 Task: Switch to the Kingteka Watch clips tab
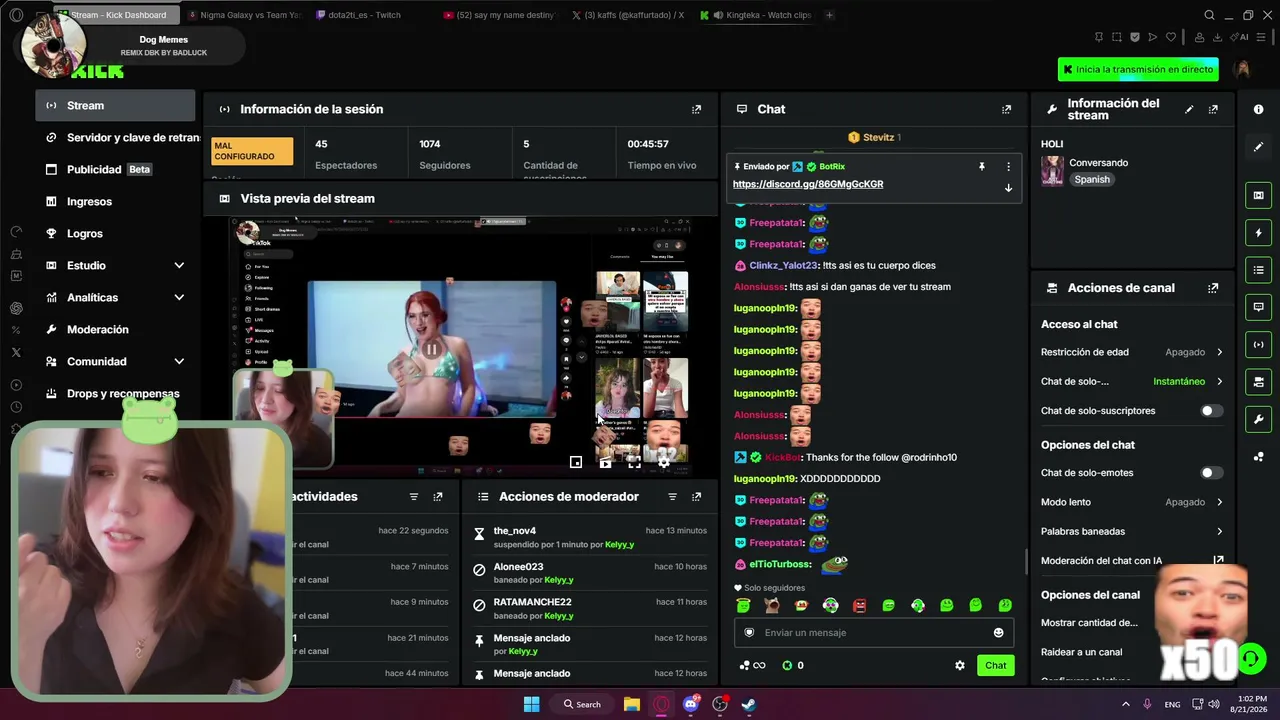coord(757,15)
